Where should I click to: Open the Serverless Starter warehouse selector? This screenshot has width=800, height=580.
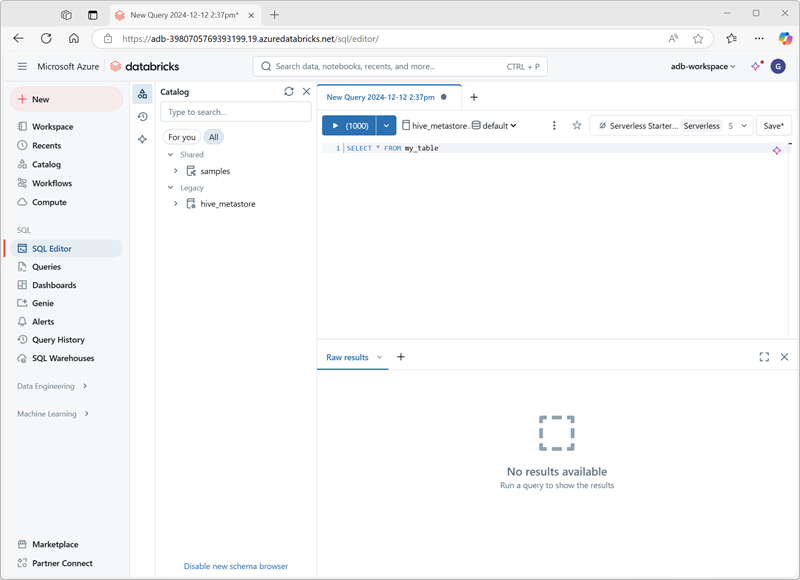pyautogui.click(x=671, y=125)
